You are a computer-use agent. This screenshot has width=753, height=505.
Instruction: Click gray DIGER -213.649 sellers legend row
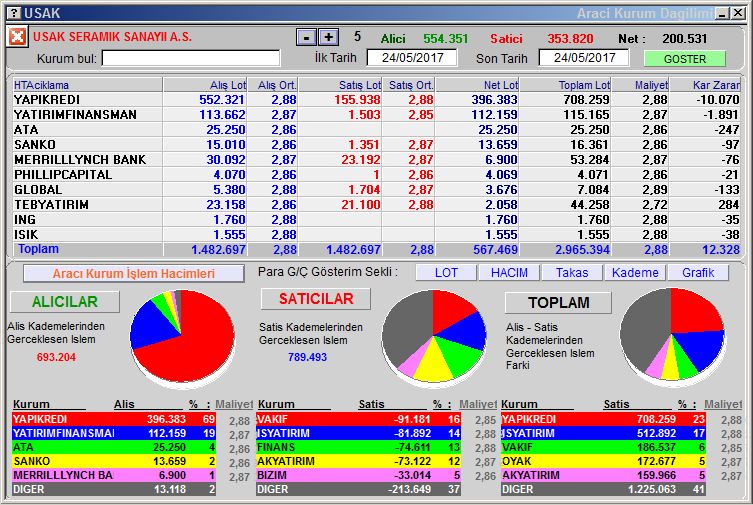click(359, 489)
